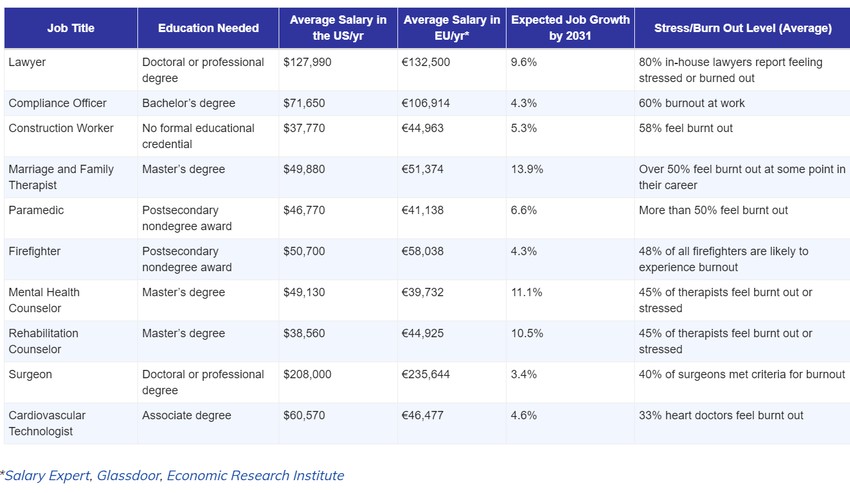Select the Mental Health Counselor cell

(44, 300)
